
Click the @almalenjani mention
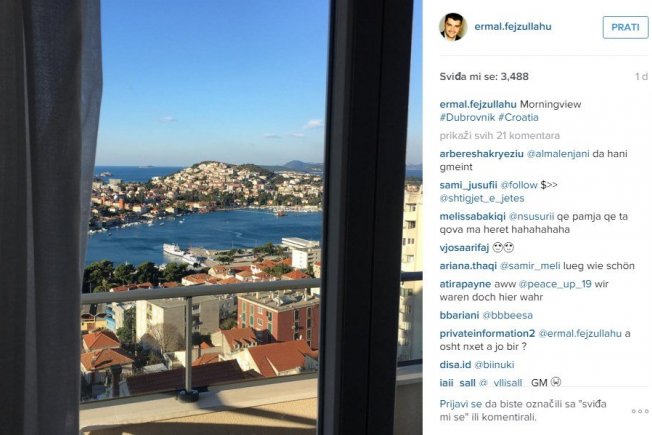pyautogui.click(x=558, y=154)
